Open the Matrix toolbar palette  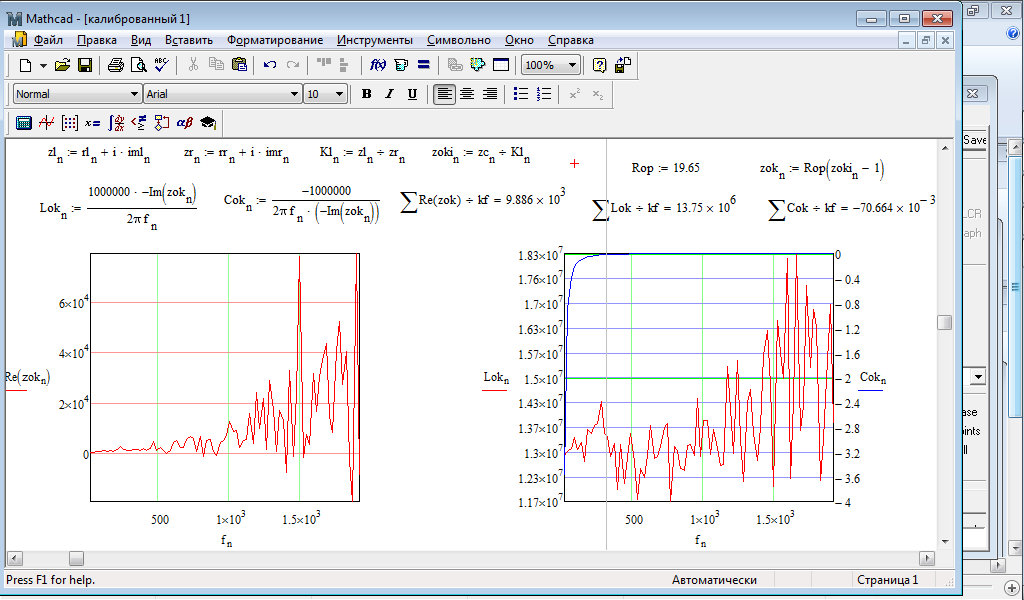coord(70,123)
